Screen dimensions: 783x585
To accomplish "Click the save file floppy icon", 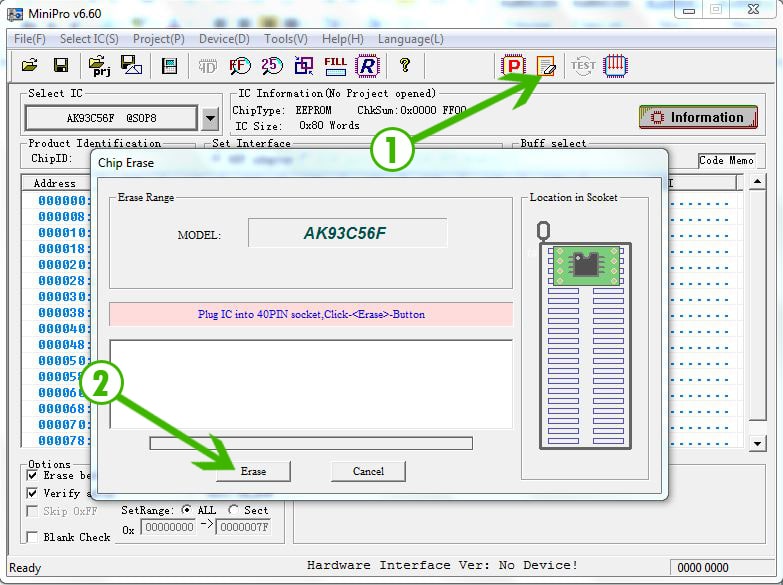I will 61,65.
